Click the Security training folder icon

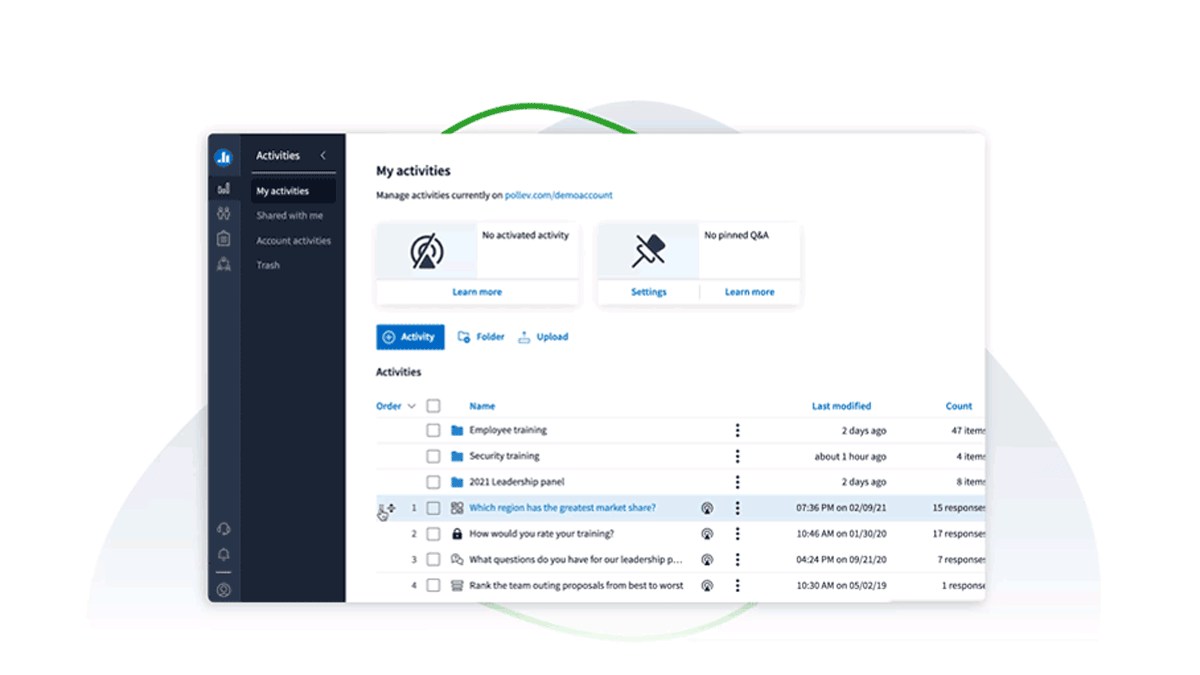[457, 456]
